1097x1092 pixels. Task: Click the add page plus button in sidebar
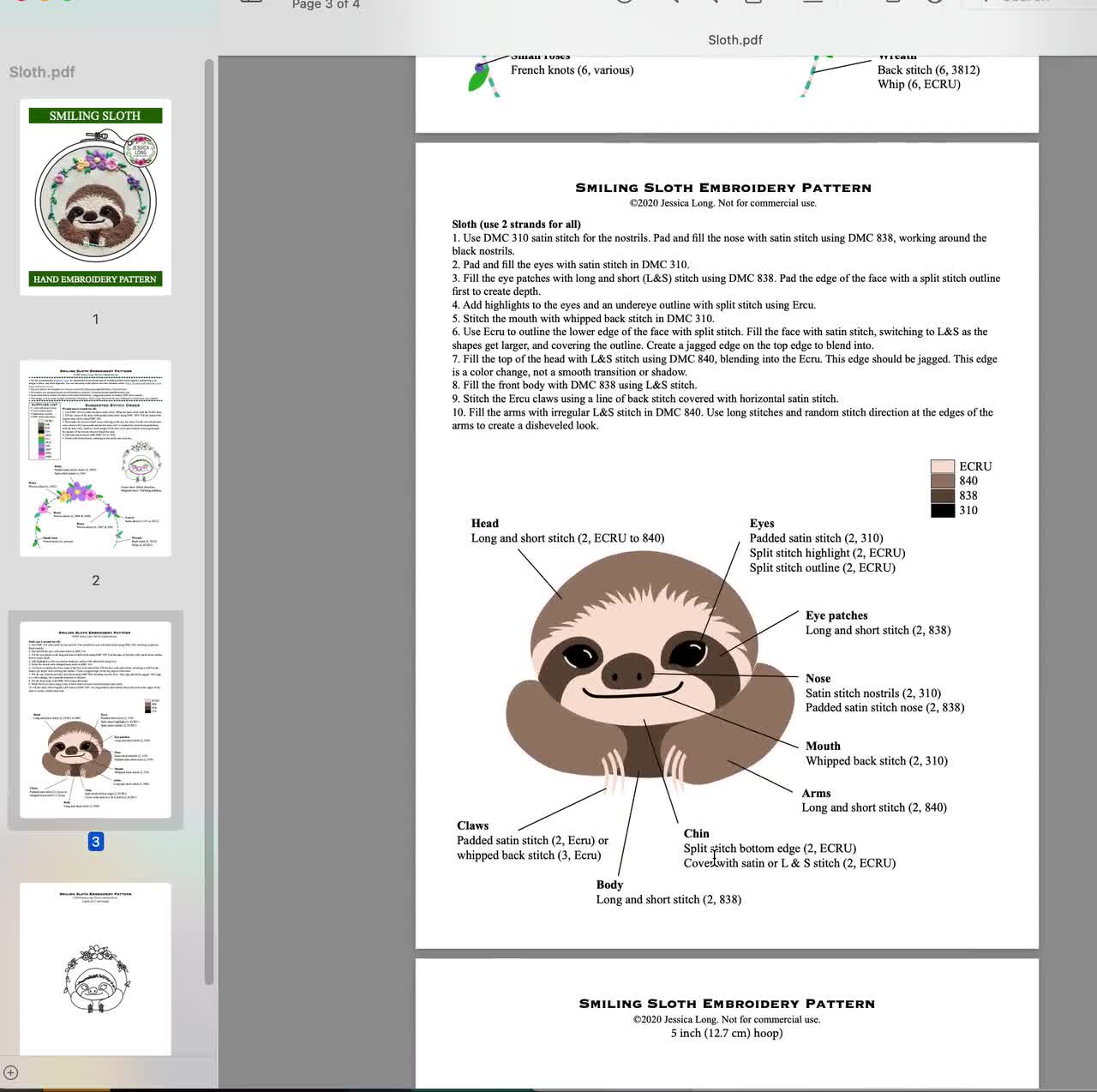(11, 1072)
